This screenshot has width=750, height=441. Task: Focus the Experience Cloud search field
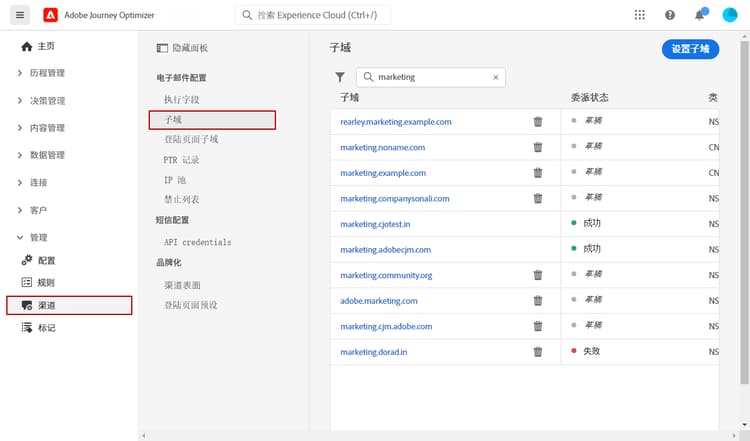pyautogui.click(x=312, y=15)
